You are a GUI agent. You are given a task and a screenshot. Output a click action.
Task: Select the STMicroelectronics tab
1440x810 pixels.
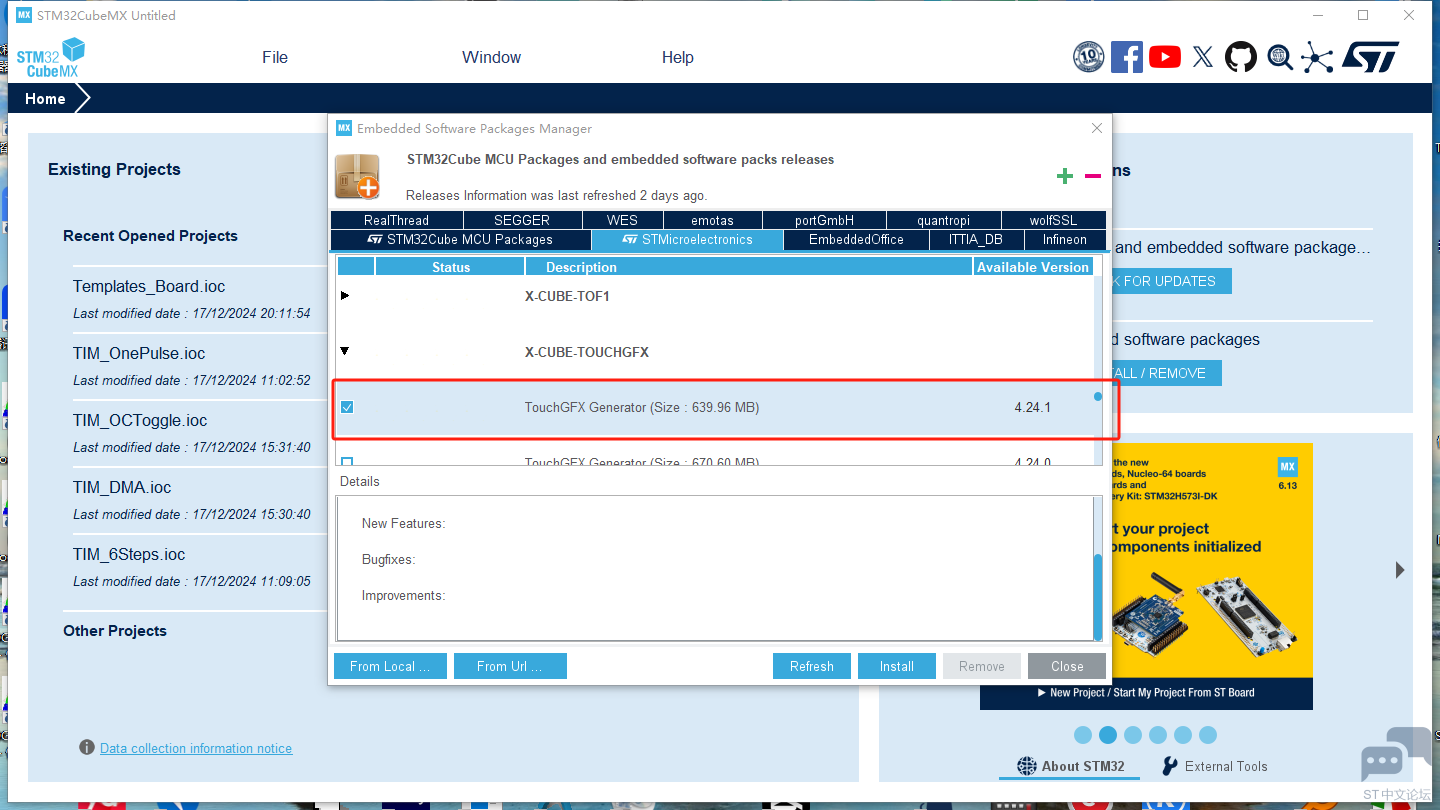coord(687,240)
